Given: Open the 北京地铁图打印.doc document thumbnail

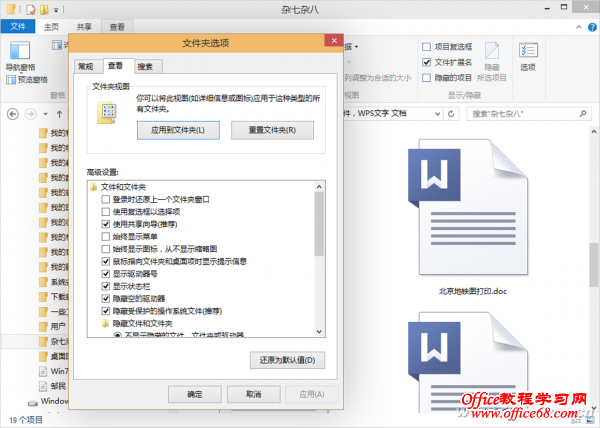Looking at the screenshot, I should (x=470, y=207).
